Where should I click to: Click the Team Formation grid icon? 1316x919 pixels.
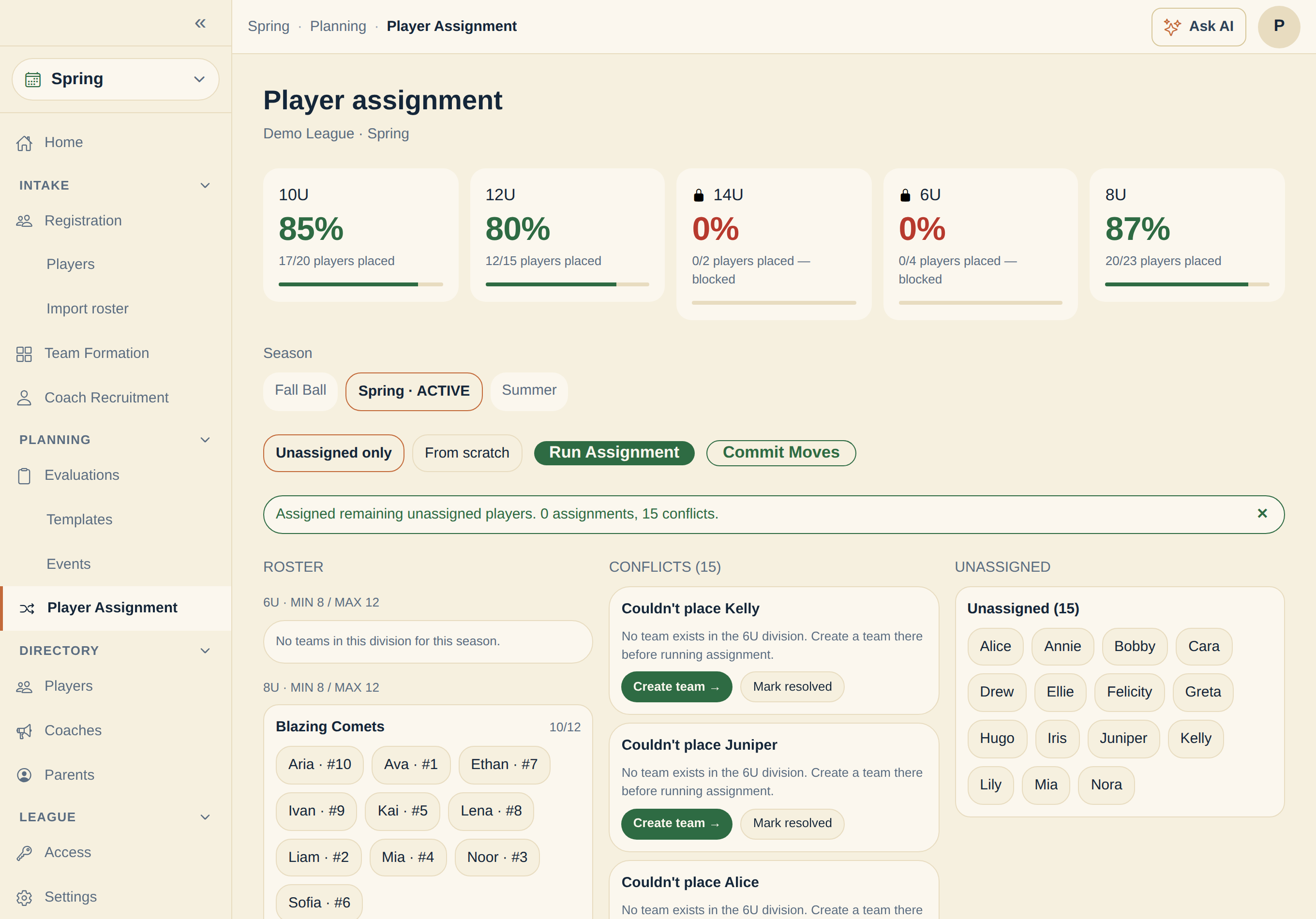(x=24, y=354)
